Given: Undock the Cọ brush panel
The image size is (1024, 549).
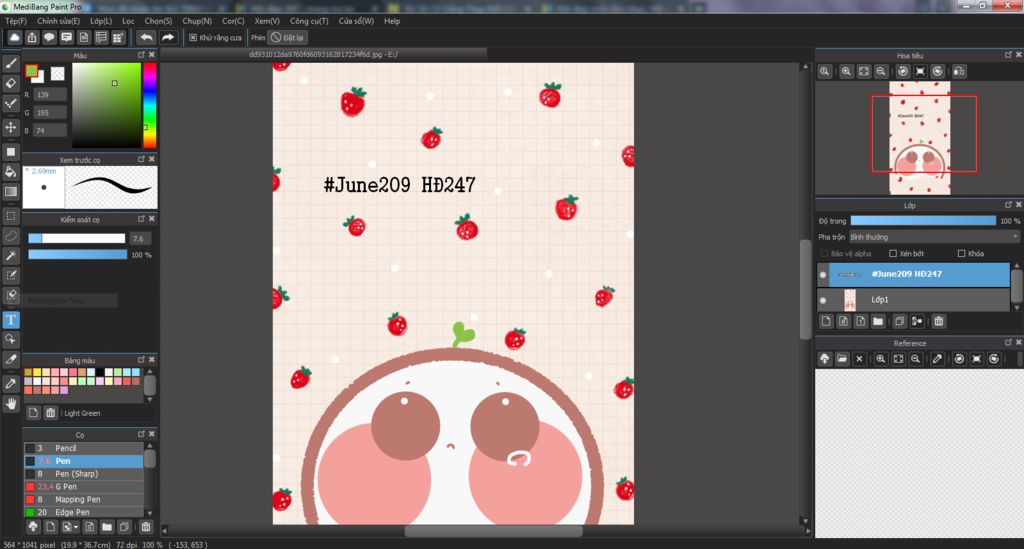Looking at the screenshot, I should click(x=141, y=433).
